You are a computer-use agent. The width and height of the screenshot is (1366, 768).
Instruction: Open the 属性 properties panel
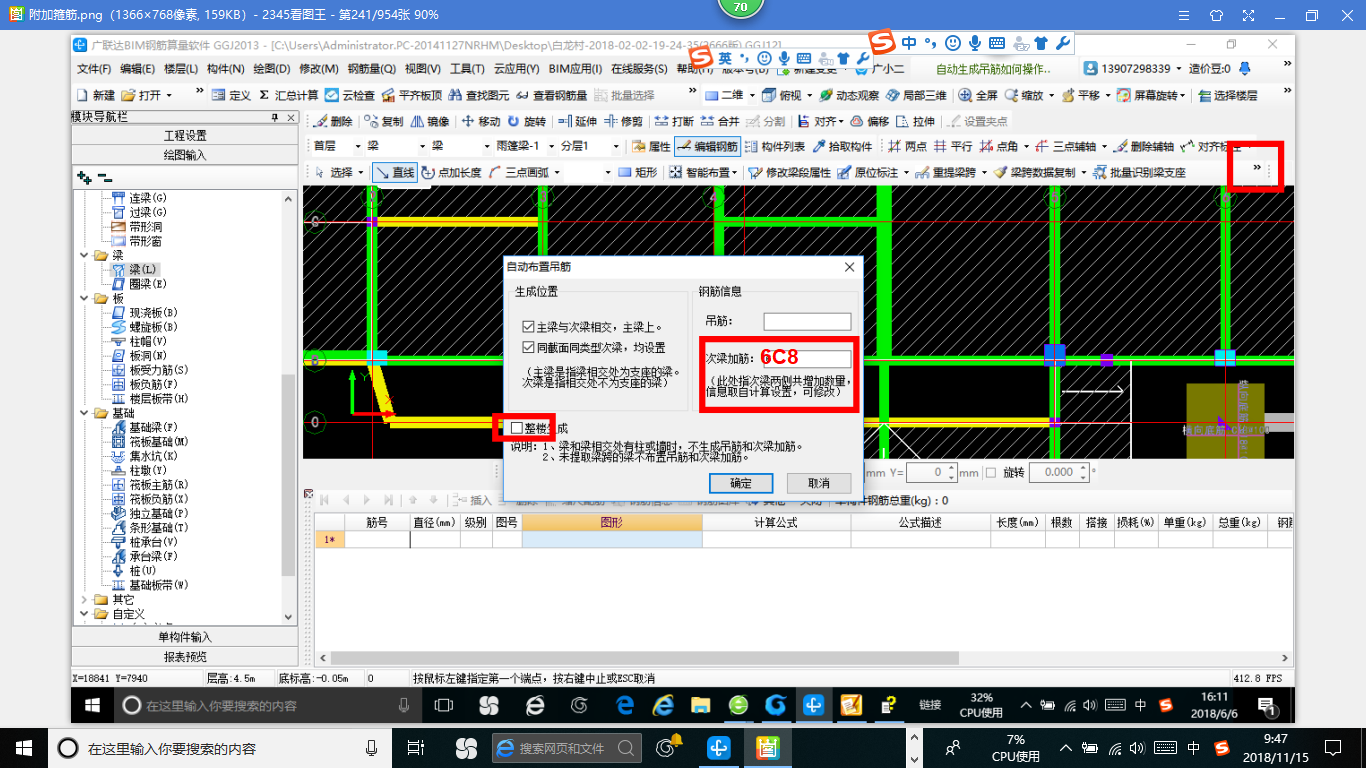651,146
